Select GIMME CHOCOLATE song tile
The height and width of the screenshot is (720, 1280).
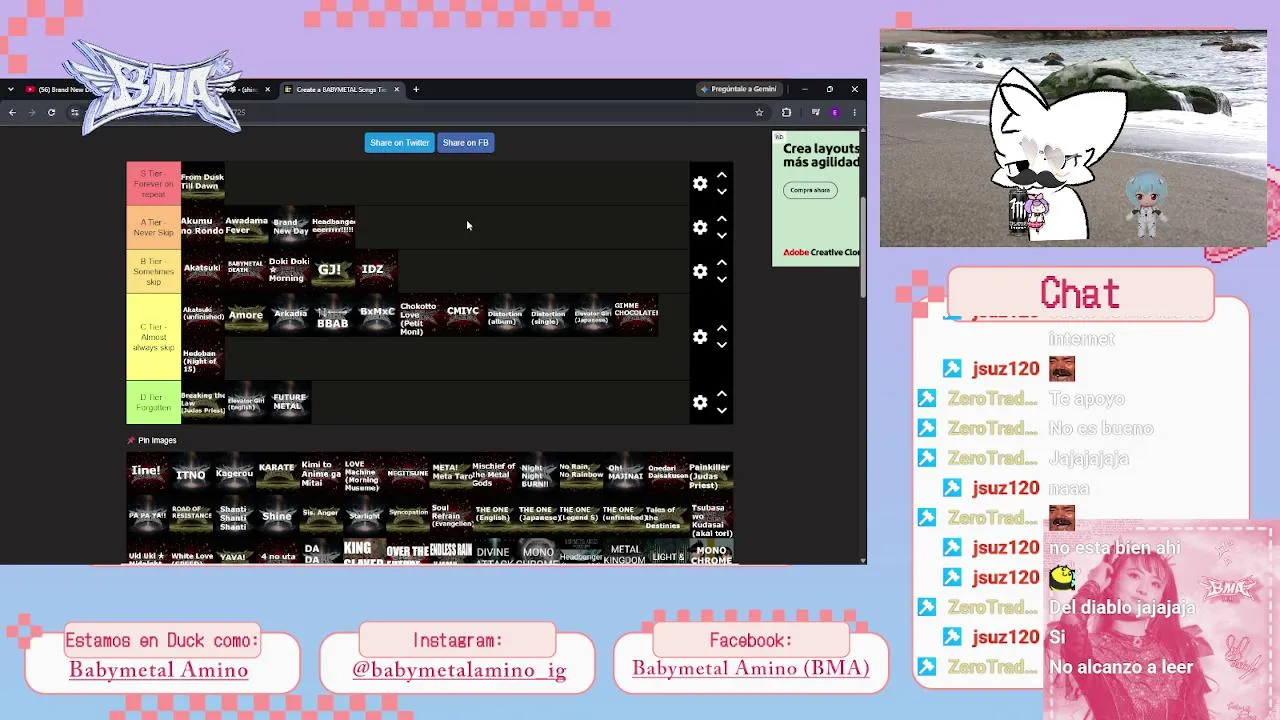click(x=636, y=315)
